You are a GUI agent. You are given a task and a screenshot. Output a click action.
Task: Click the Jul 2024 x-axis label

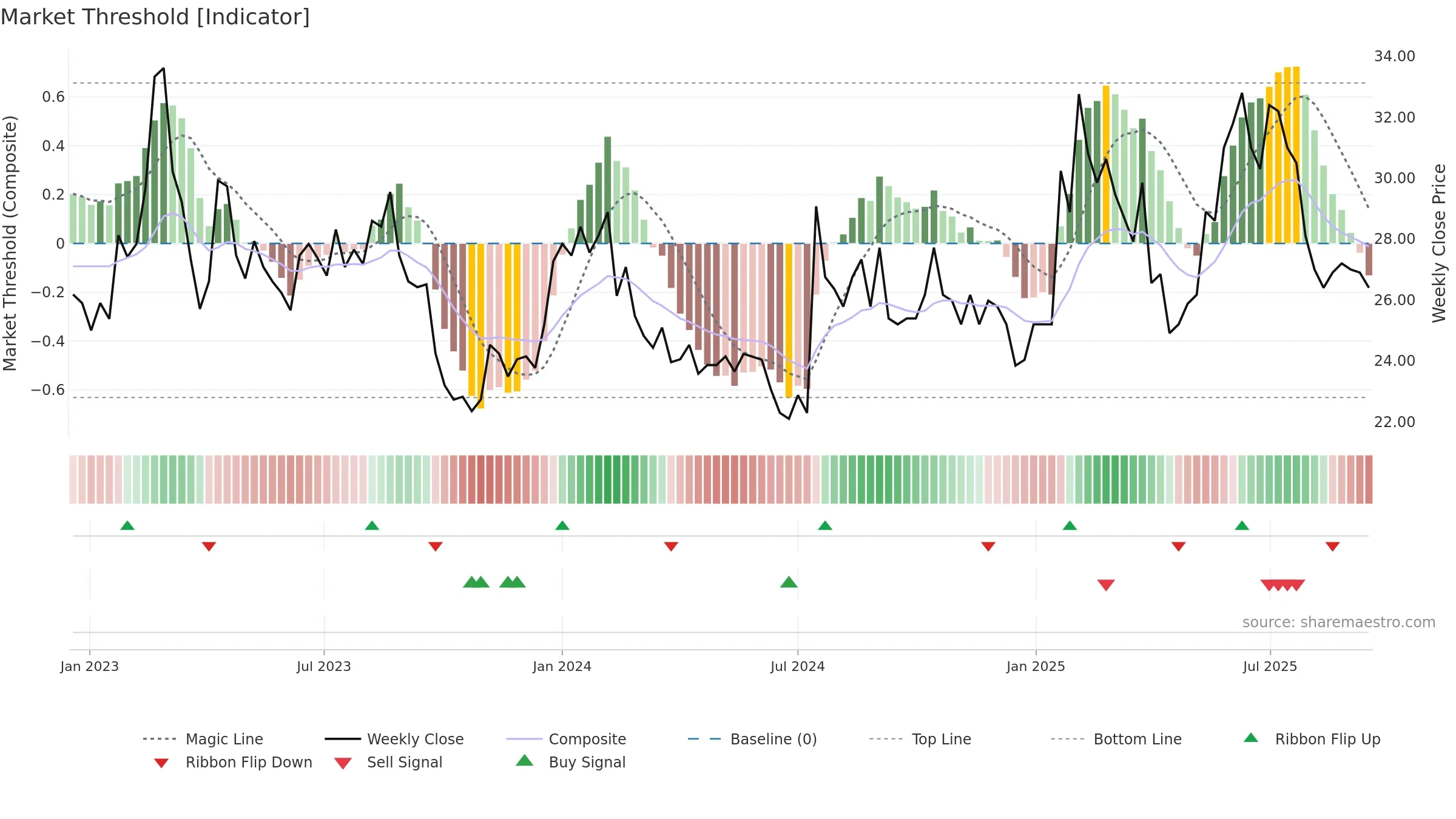798,666
